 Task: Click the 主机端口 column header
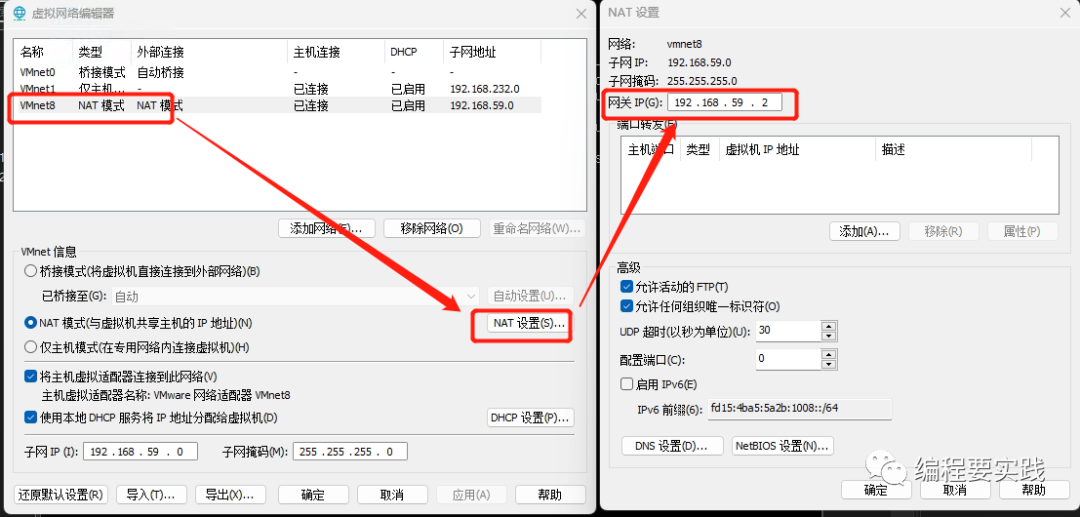651,149
